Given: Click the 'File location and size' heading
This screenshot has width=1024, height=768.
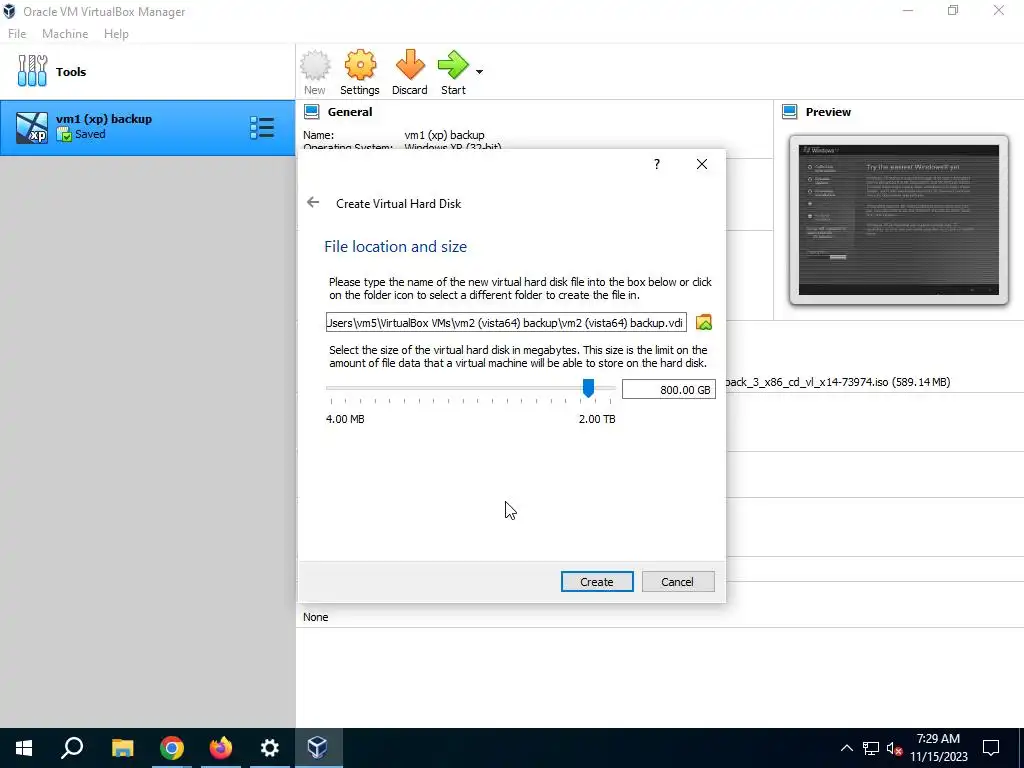Looking at the screenshot, I should tap(396, 247).
